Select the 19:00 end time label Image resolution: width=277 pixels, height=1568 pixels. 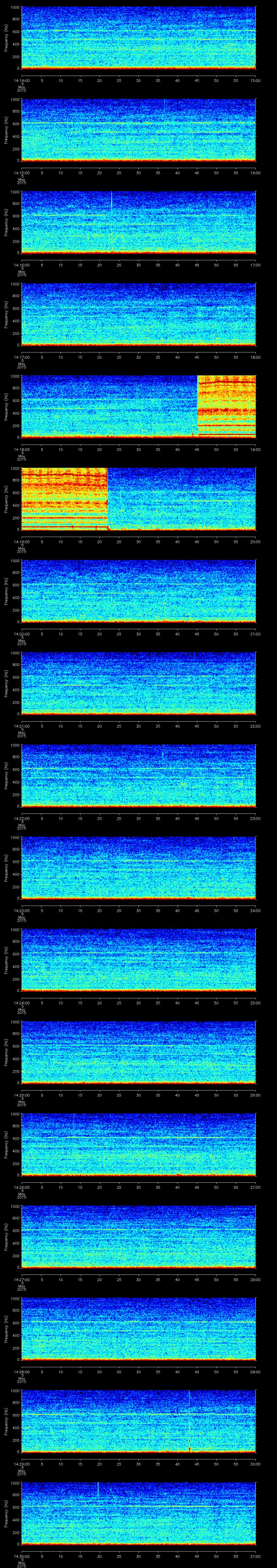click(x=256, y=449)
